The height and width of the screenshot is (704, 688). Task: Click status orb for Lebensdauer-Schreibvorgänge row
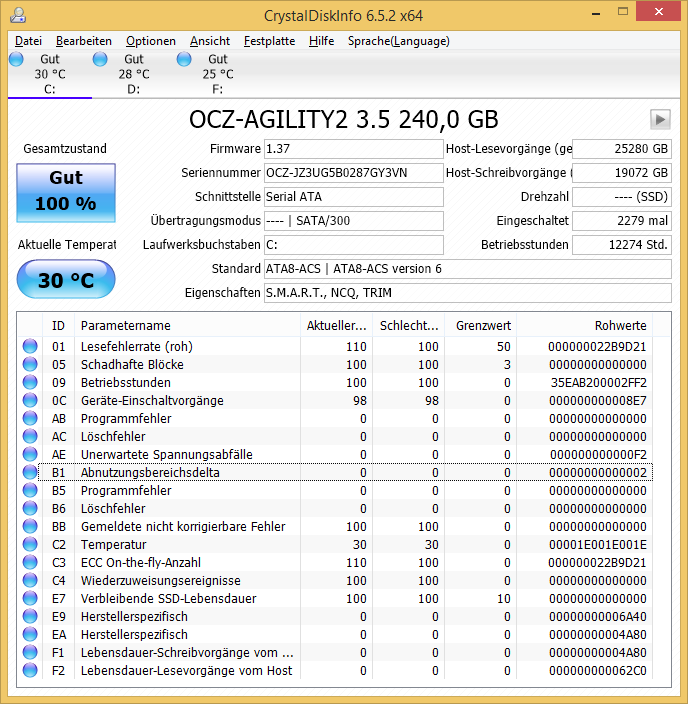(x=30, y=652)
